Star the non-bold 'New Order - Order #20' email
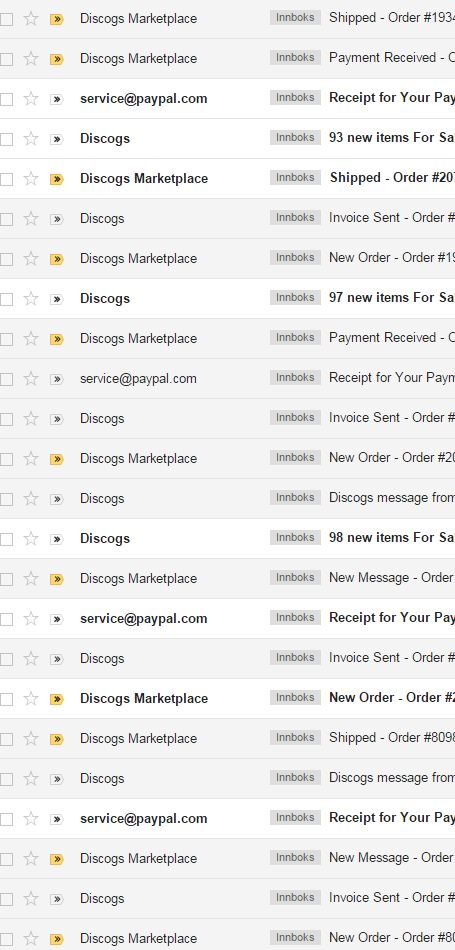 (x=31, y=459)
